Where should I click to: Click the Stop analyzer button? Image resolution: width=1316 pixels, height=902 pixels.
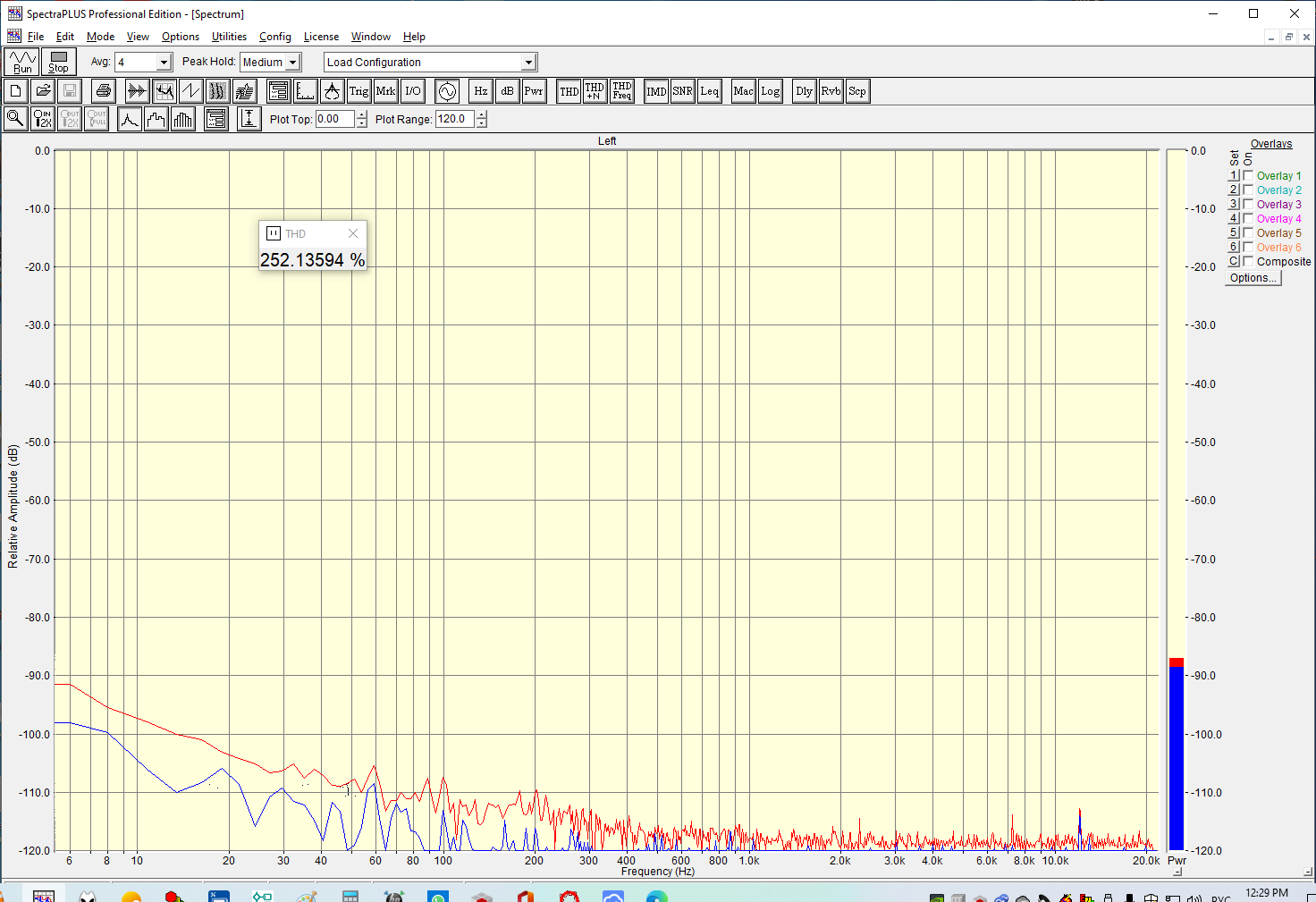tap(58, 62)
